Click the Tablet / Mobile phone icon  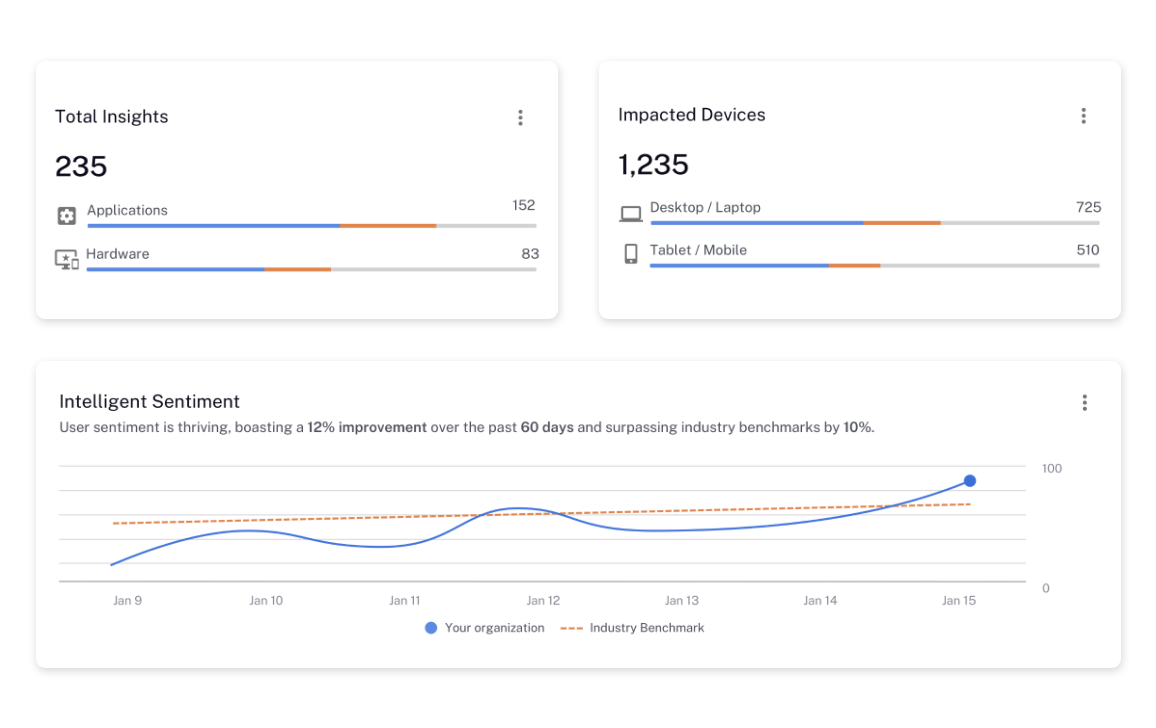pyautogui.click(x=631, y=254)
